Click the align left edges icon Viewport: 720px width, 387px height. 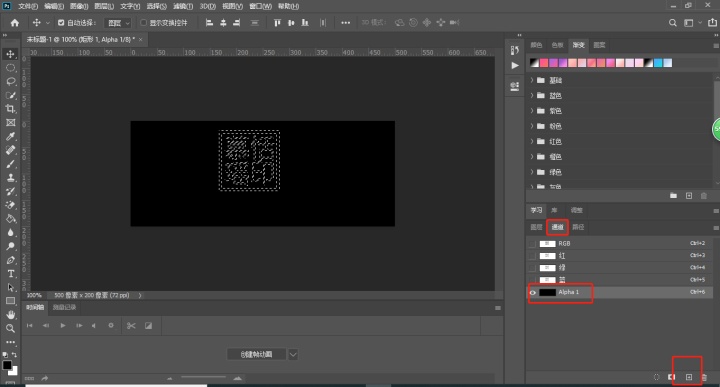tap(209, 22)
